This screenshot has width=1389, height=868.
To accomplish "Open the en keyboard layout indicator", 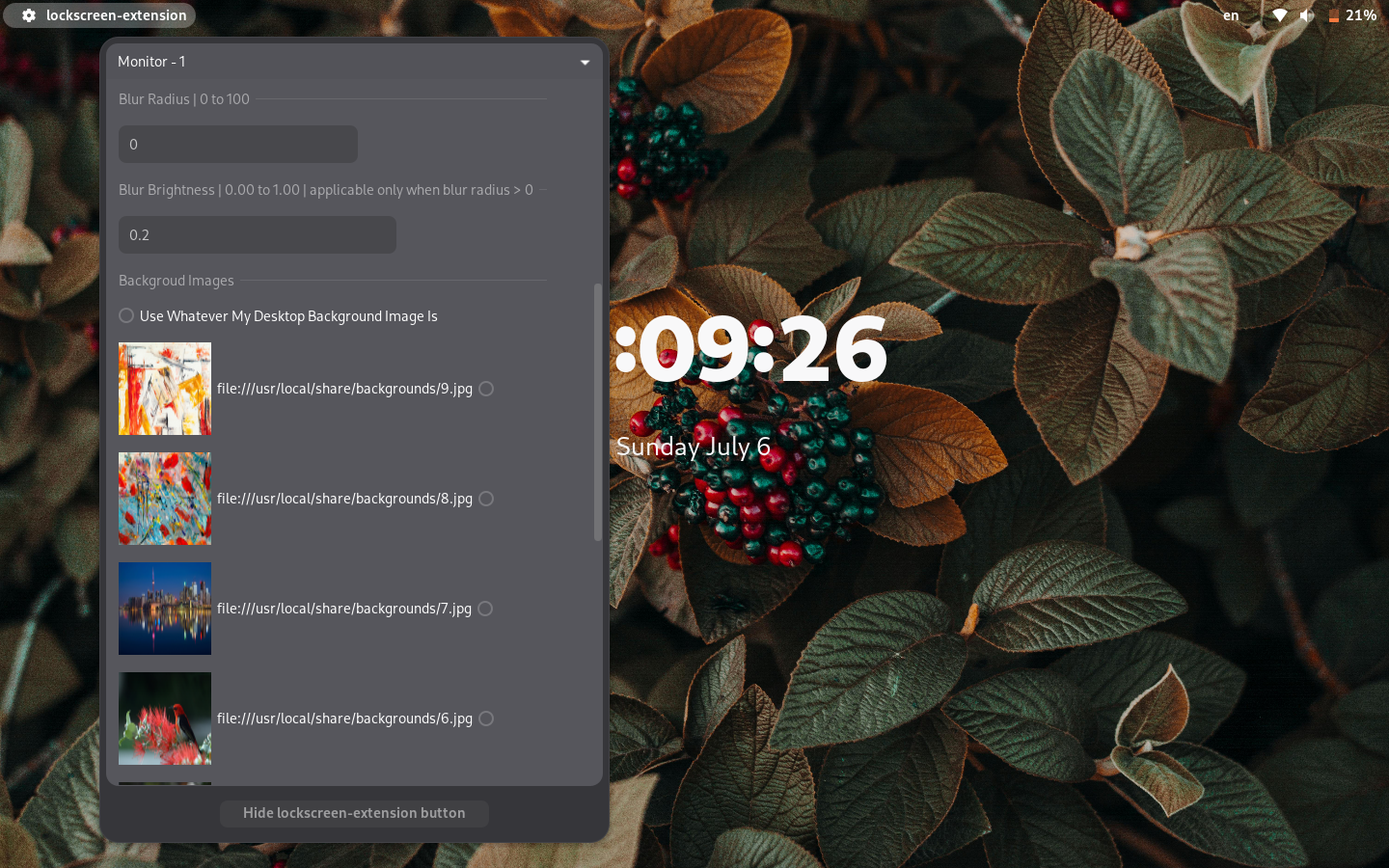I will click(1231, 15).
